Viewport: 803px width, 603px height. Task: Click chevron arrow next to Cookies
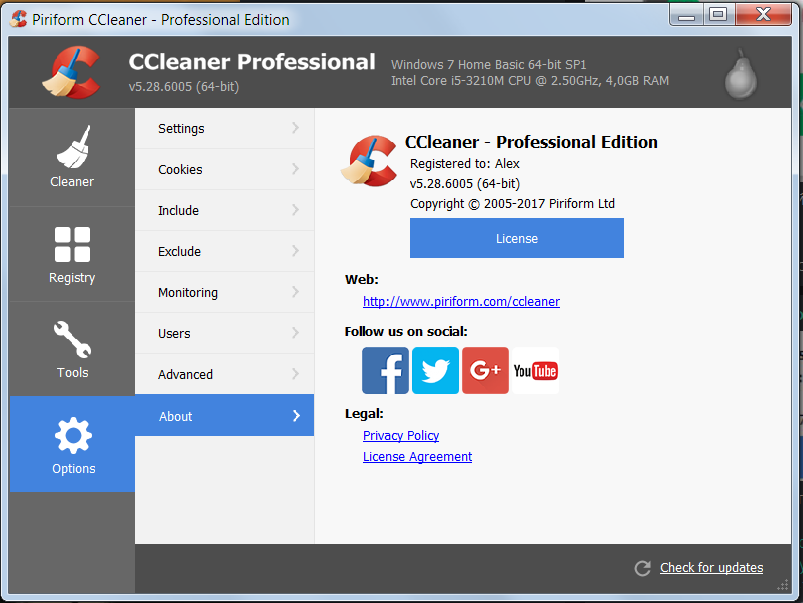click(295, 169)
